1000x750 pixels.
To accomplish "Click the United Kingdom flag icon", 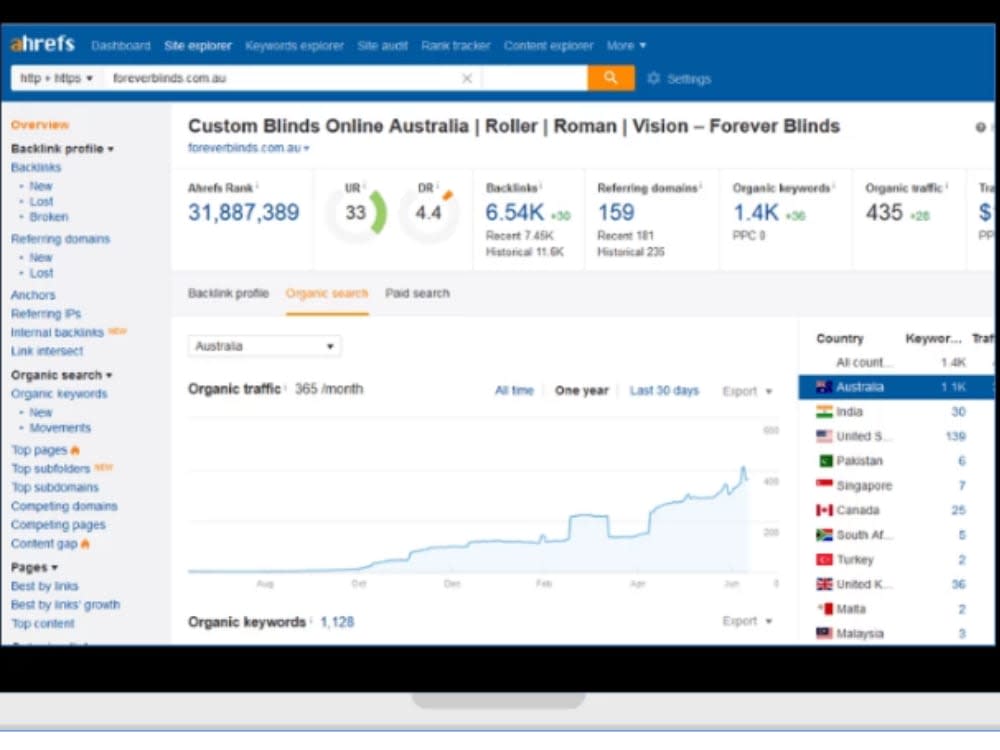I will coord(824,584).
